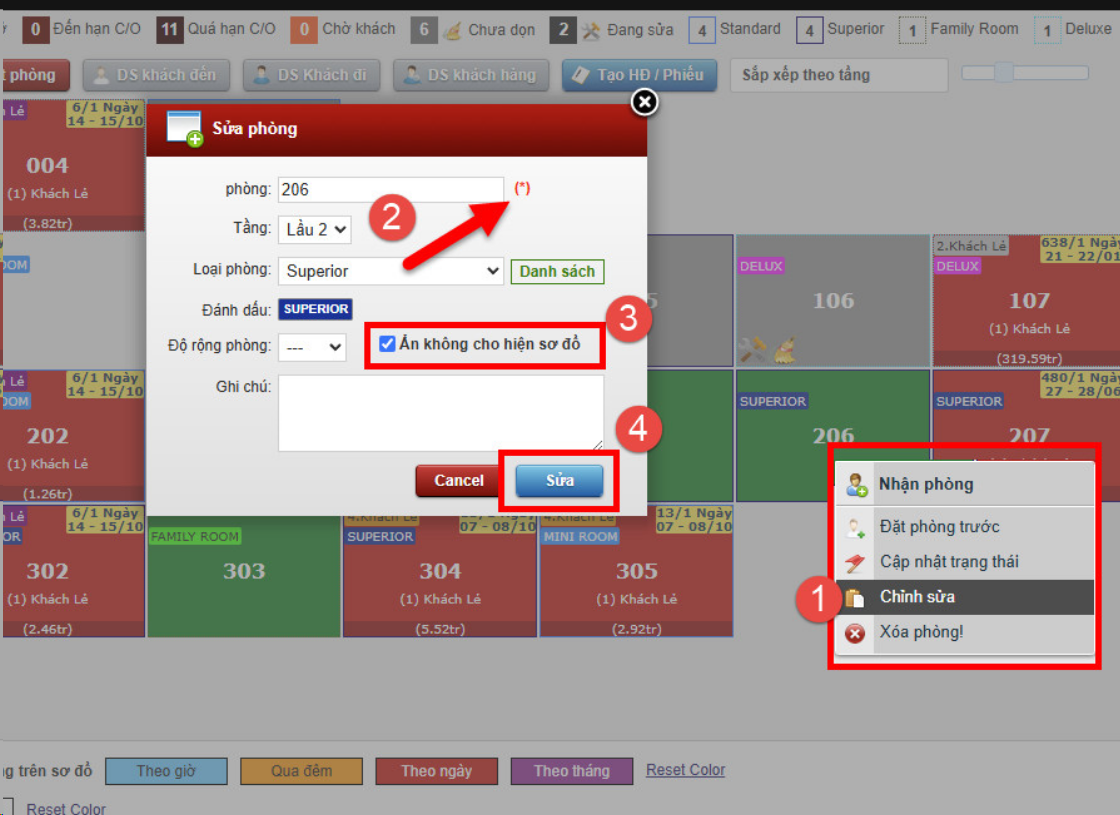
Task: Click the Theo giờ blue color swatch
Action: (167, 771)
